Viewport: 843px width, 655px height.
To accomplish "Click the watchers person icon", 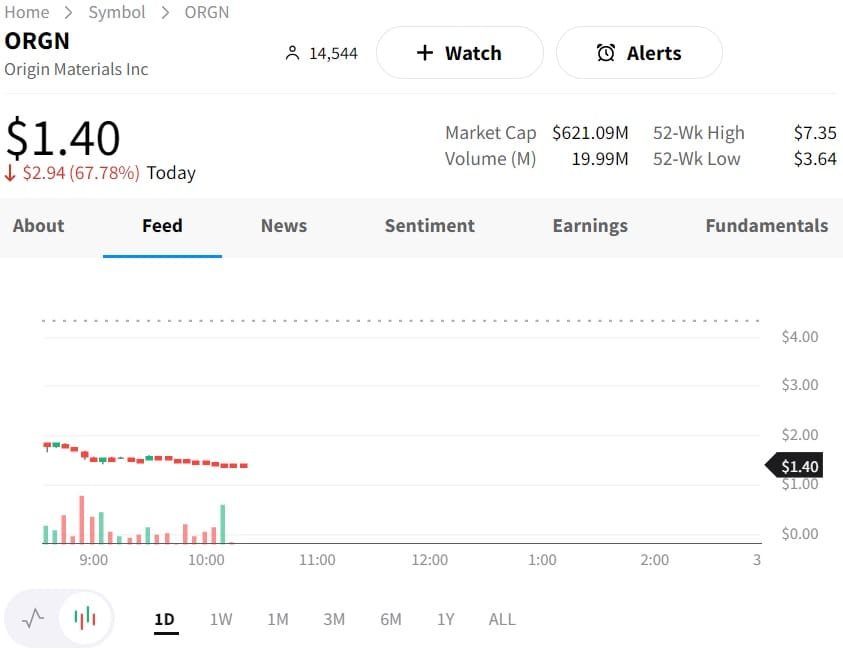I will click(x=292, y=53).
